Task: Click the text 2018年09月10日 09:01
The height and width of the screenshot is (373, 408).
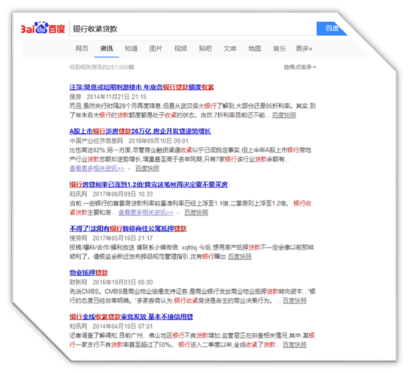Action: point(159,141)
